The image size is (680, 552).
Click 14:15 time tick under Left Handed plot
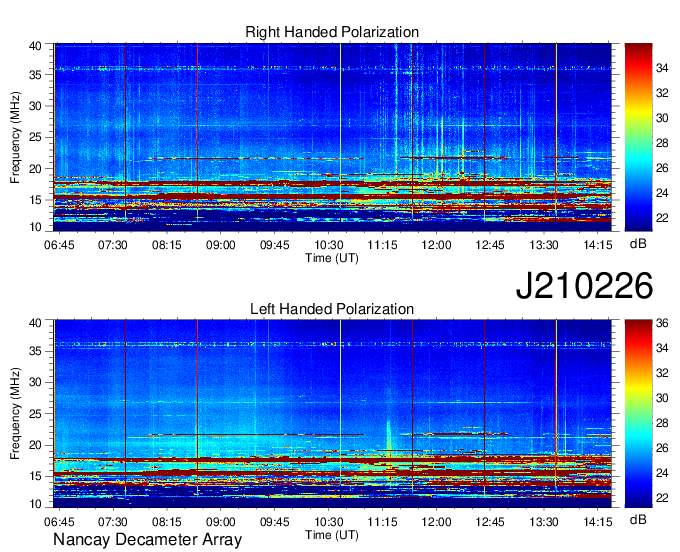click(598, 522)
